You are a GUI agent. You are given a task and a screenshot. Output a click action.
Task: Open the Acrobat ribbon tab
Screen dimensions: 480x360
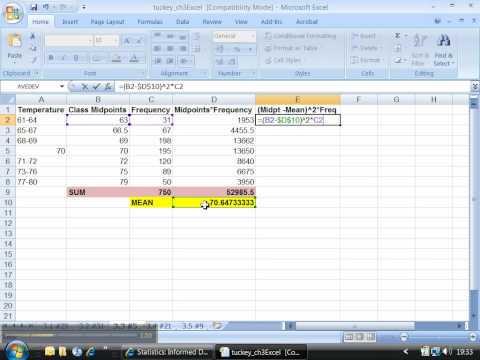[x=307, y=22]
